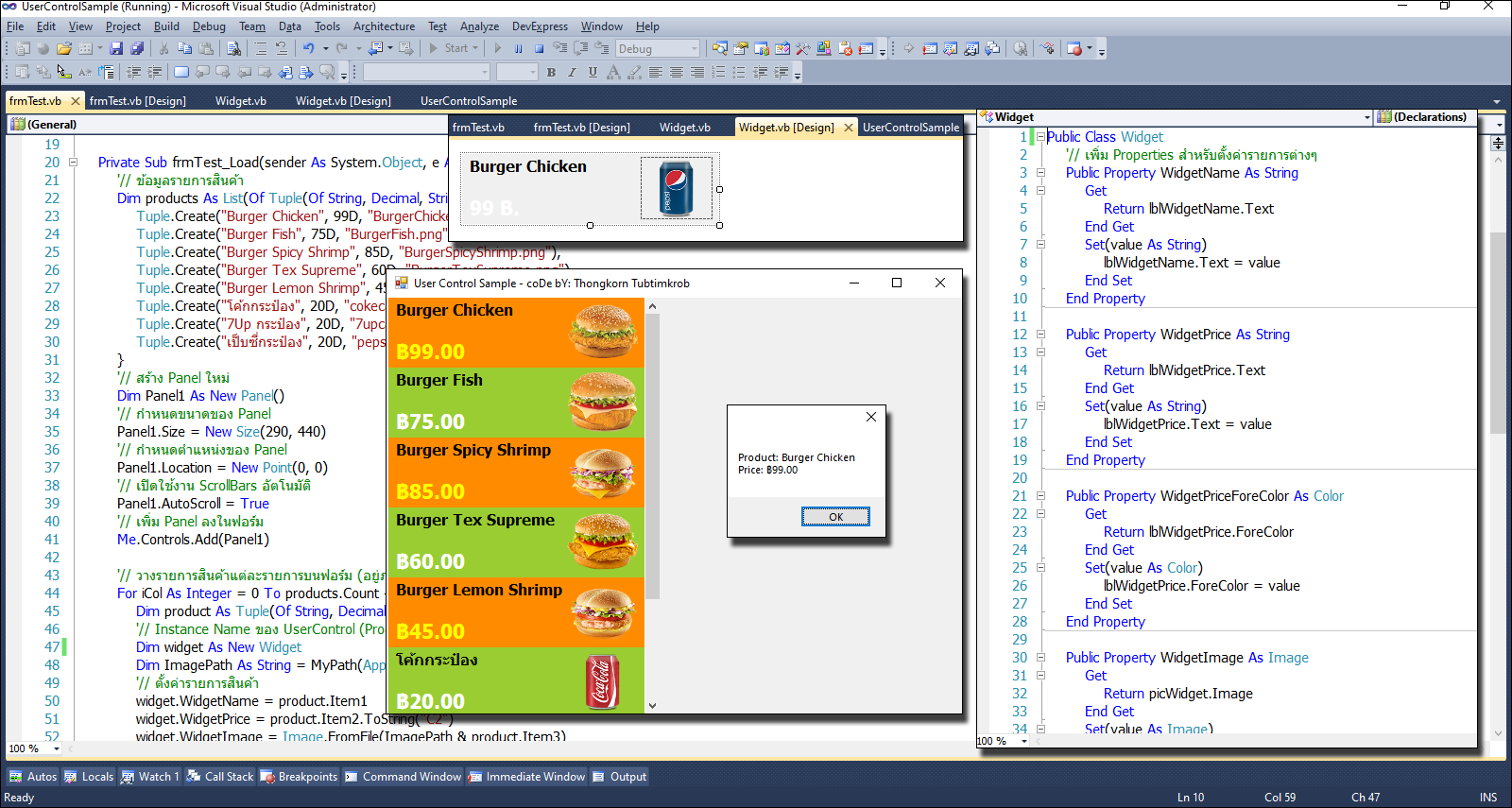This screenshot has width=1512, height=808.
Task: Click the Open File folder icon
Action: 64,48
